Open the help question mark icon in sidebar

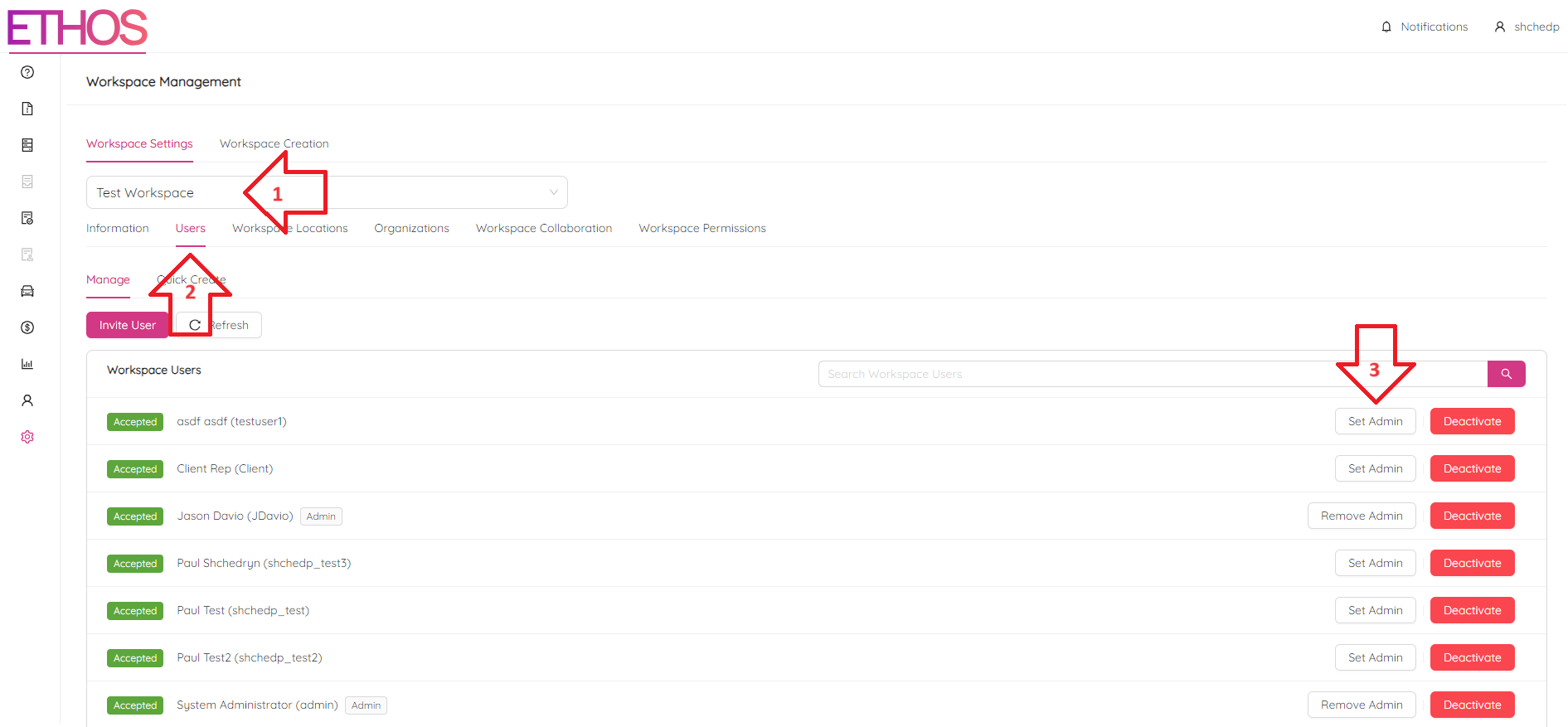pos(27,72)
